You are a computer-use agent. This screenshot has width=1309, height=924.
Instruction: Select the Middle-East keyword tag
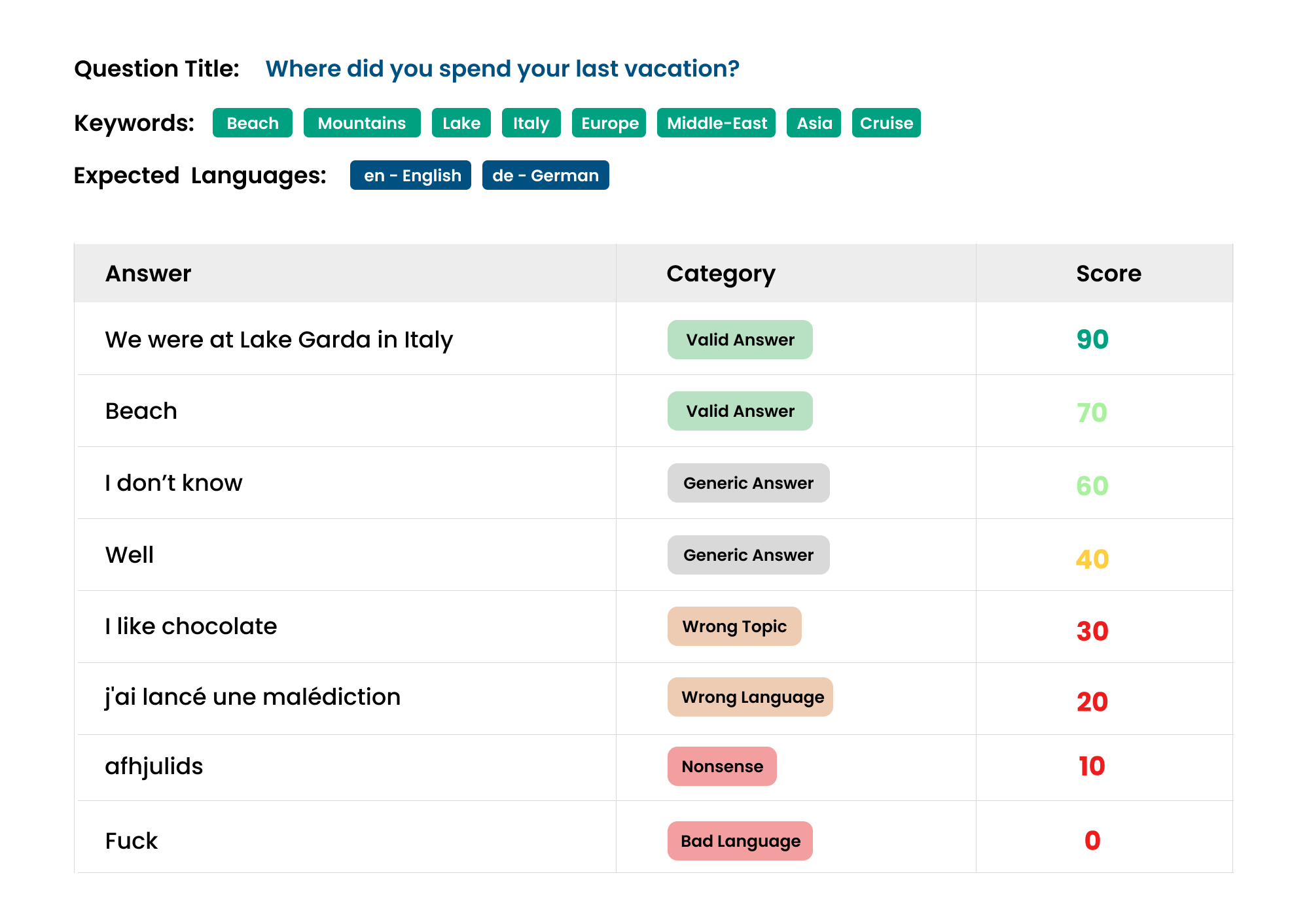pos(716,123)
